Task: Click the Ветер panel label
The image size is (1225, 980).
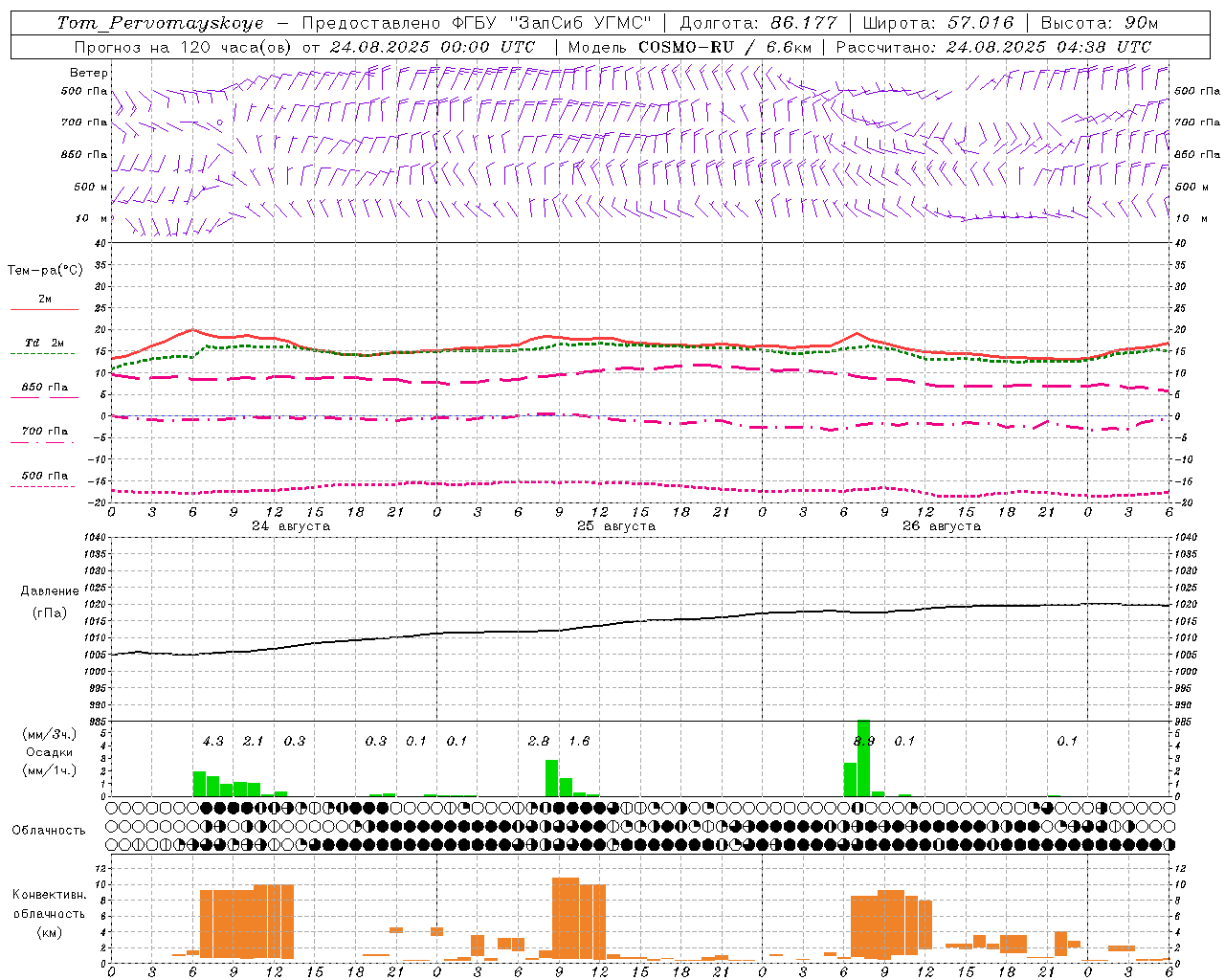Action: click(89, 73)
